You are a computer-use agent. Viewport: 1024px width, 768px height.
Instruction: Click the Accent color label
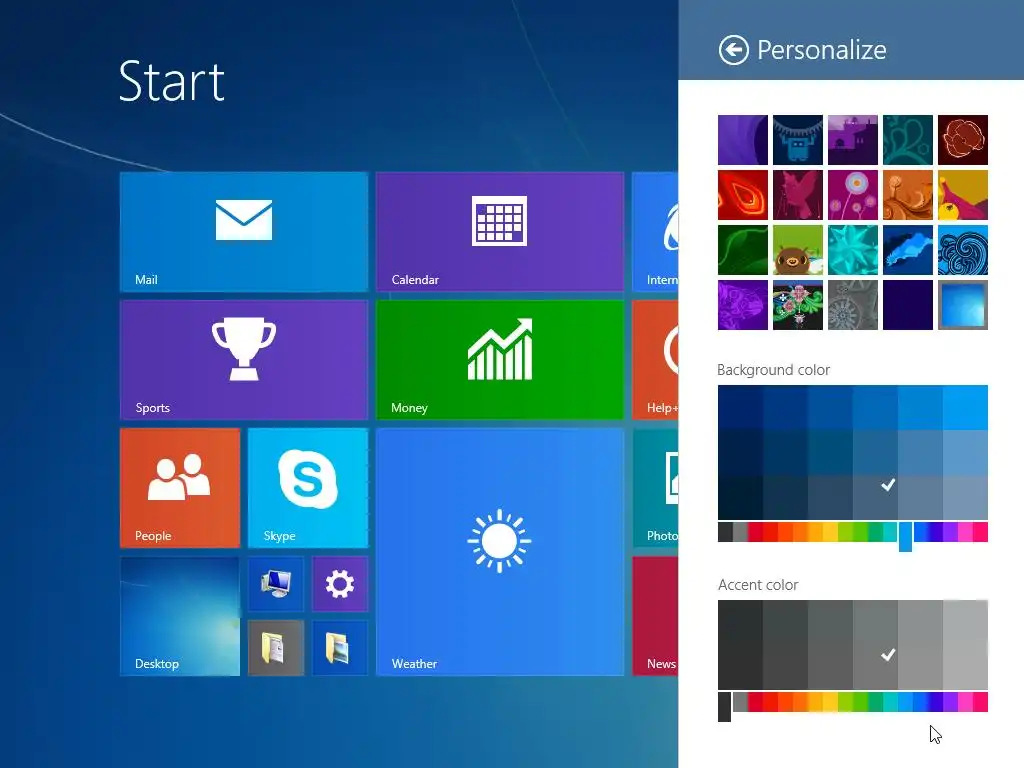pos(758,584)
